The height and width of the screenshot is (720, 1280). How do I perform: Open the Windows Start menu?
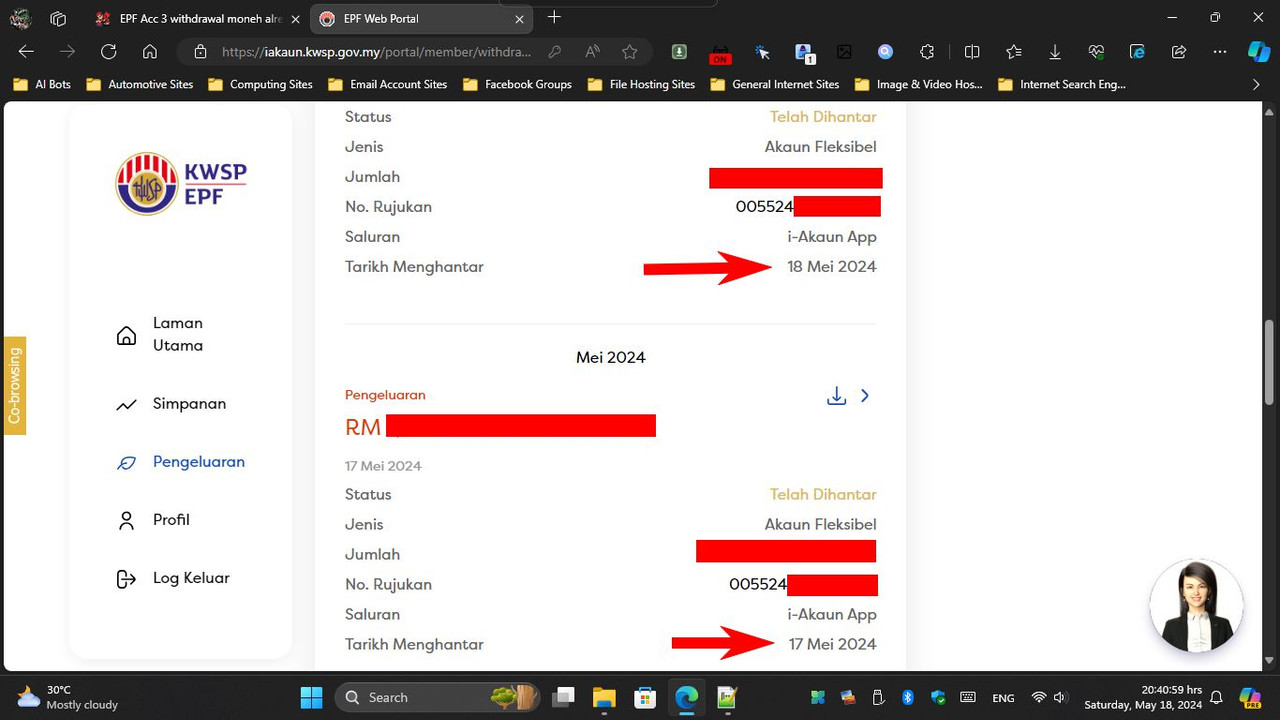point(312,697)
